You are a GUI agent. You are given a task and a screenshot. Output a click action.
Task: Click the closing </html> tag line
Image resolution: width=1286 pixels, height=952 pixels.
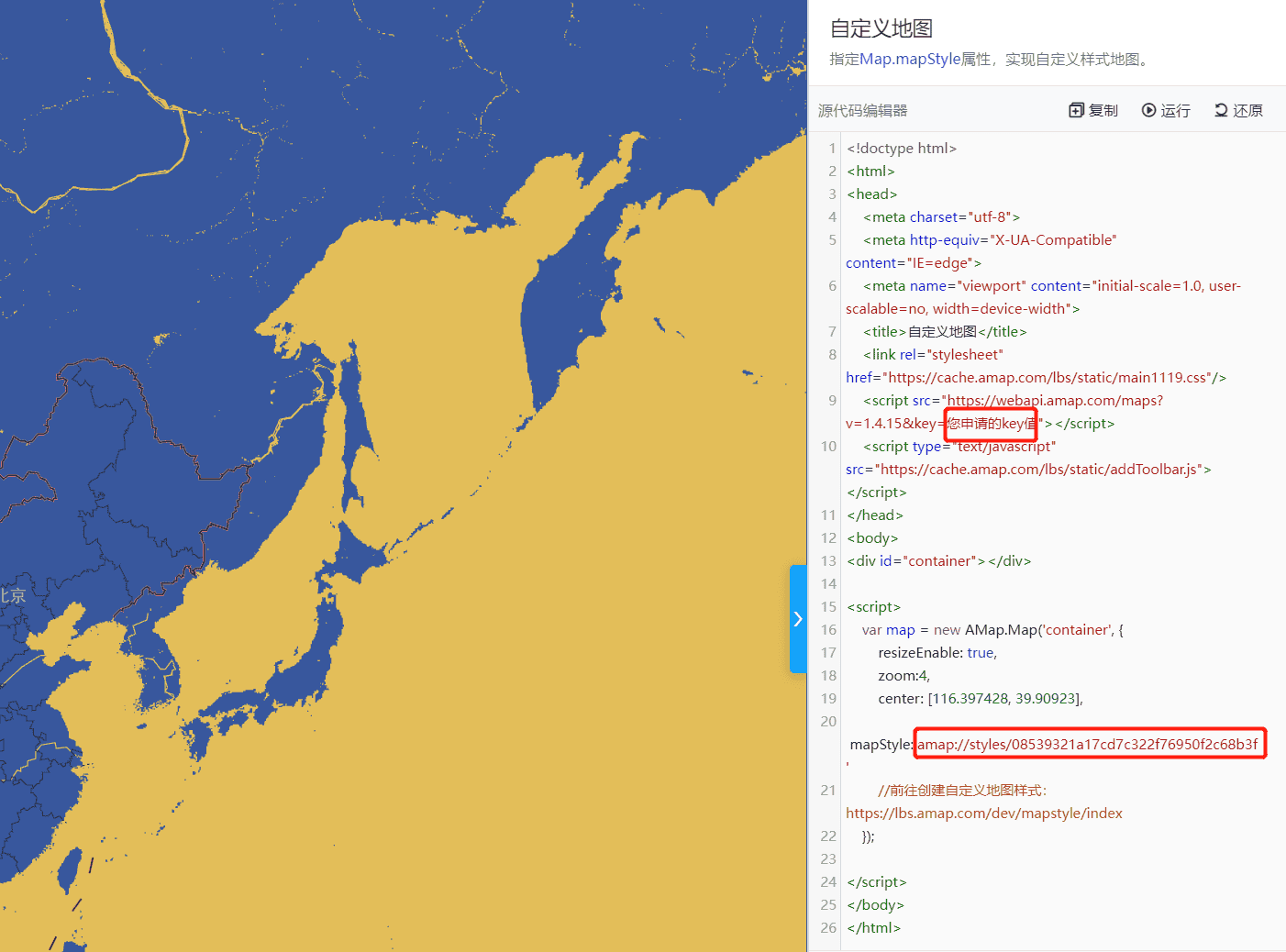tap(874, 927)
